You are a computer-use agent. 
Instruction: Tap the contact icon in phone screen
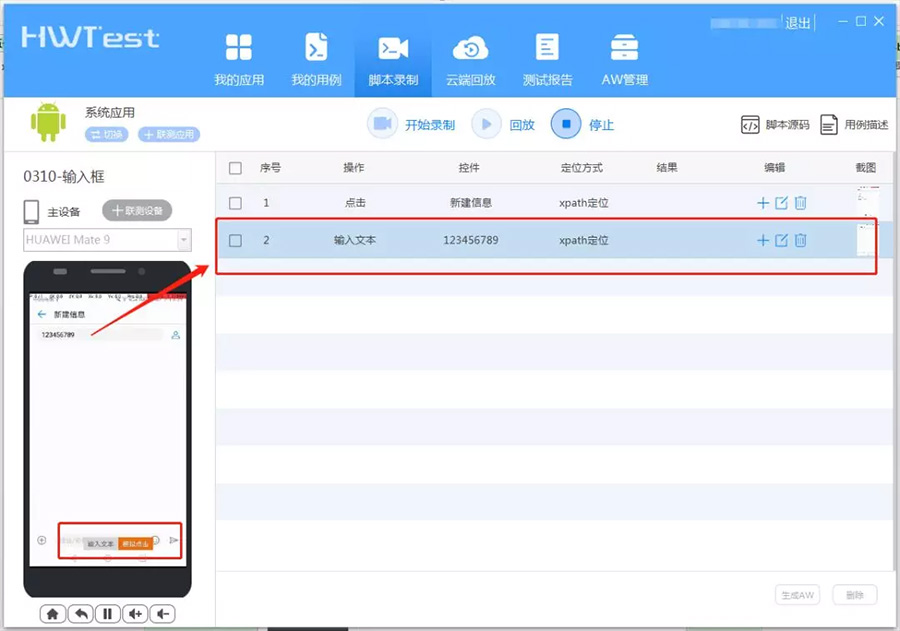coord(176,335)
